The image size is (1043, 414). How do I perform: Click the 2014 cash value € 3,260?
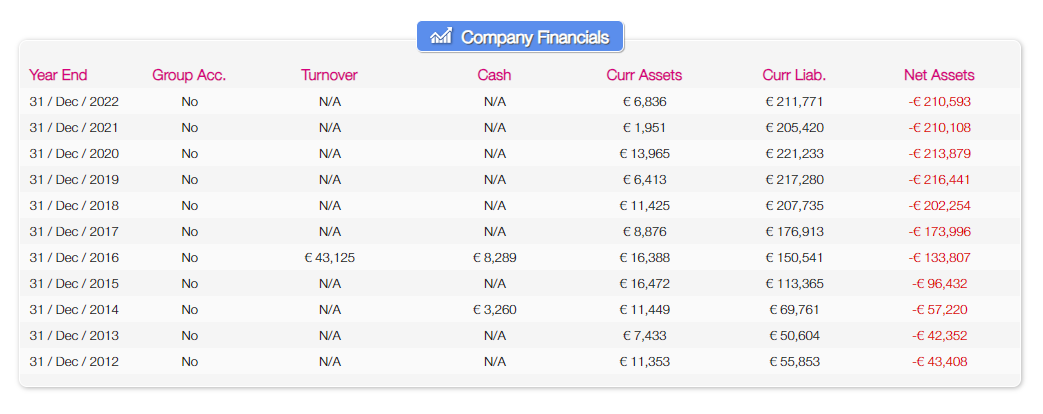point(494,310)
